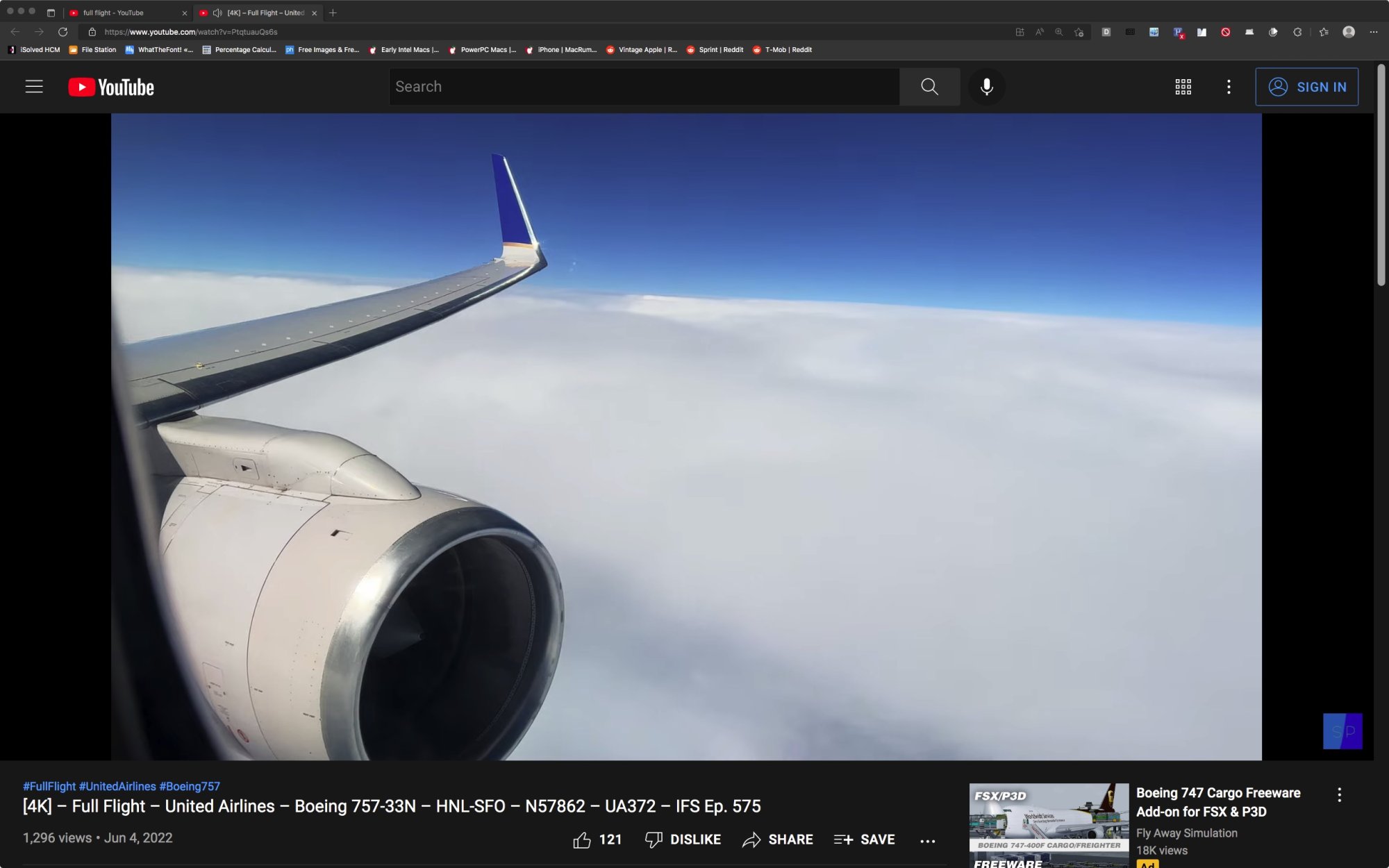Open a new browser tab
The height and width of the screenshot is (868, 1389).
333,12
